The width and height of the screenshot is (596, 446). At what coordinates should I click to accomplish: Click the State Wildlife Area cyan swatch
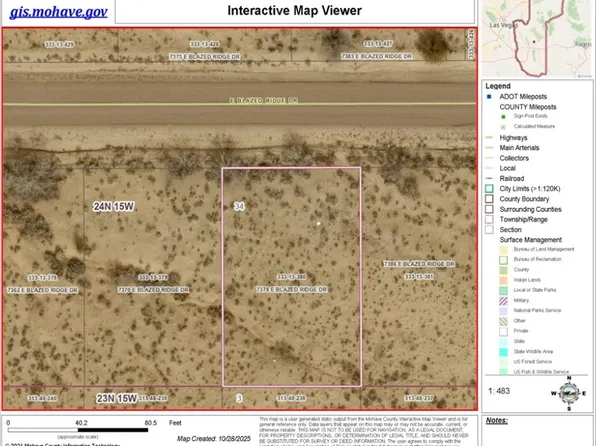[503, 352]
